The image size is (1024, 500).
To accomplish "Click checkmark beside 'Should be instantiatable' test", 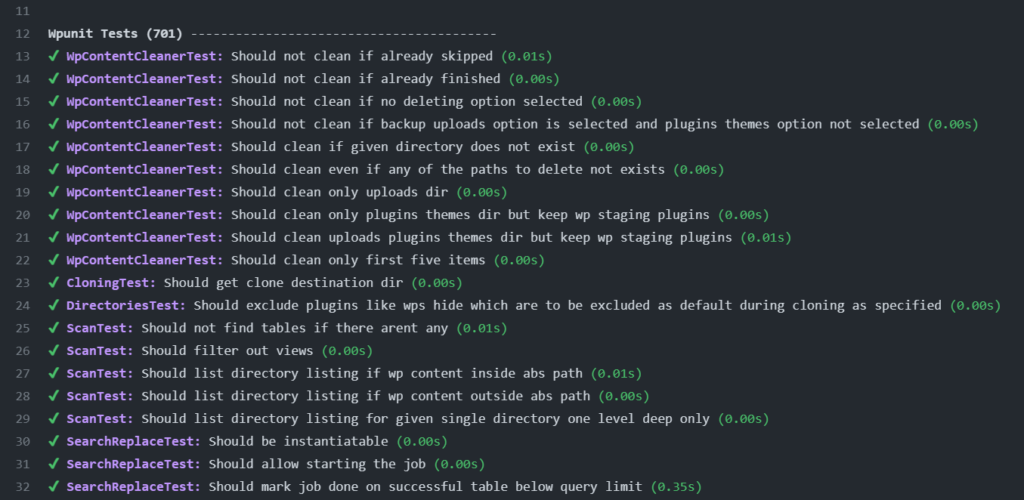I will [54, 441].
